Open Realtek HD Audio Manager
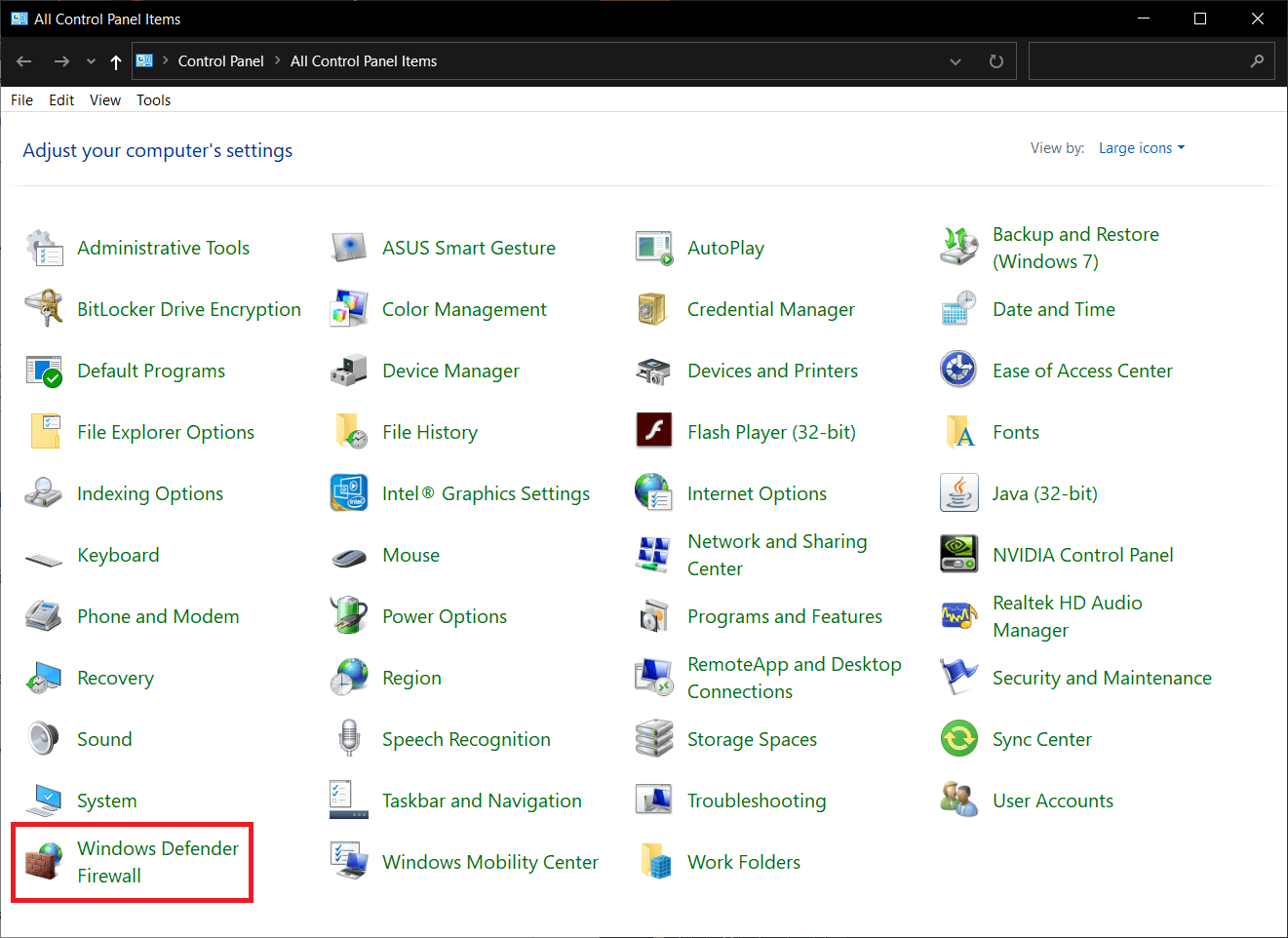This screenshot has height=938, width=1288. [x=1067, y=615]
